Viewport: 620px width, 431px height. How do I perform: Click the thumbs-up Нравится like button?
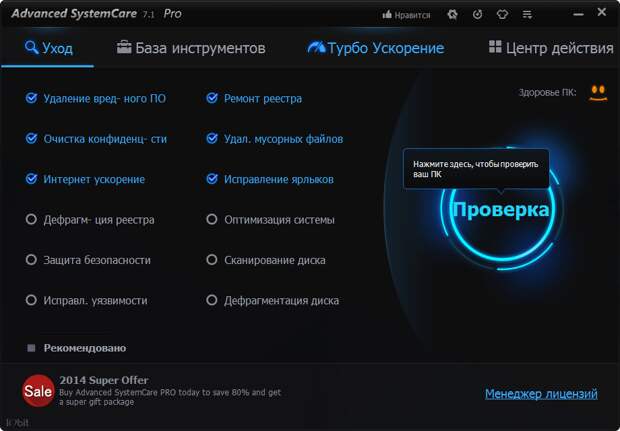tap(406, 15)
